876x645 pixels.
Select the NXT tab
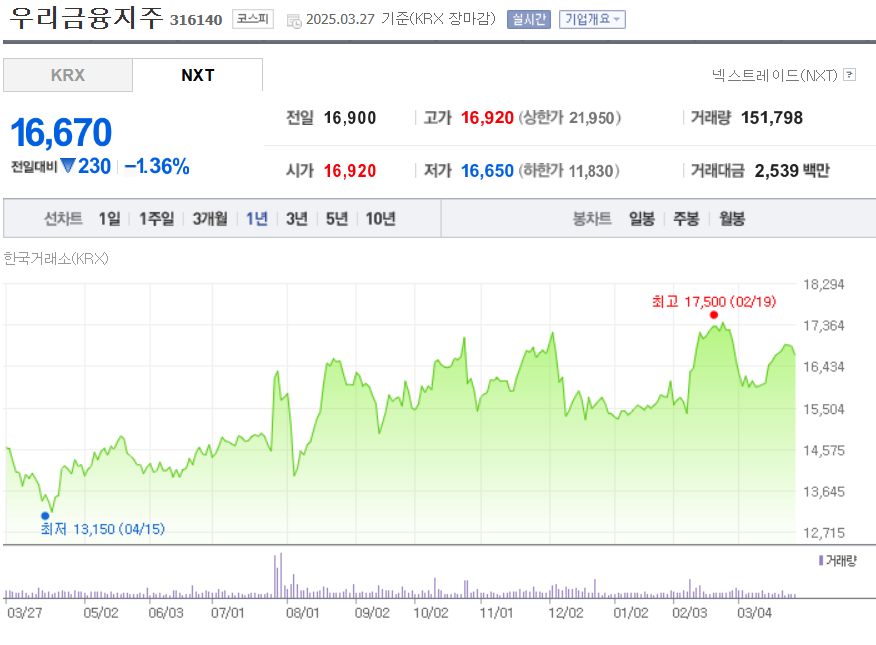198,75
